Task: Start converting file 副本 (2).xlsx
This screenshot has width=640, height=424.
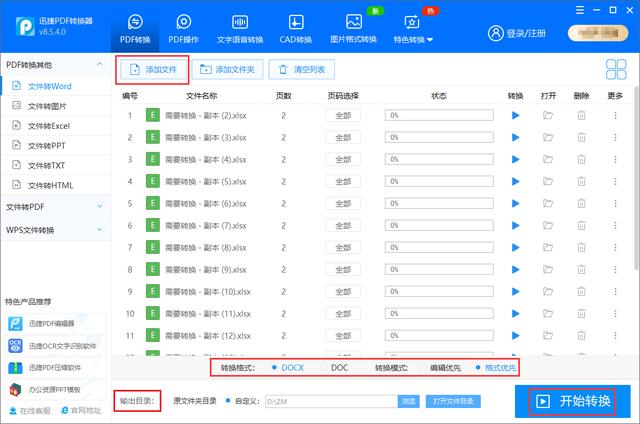Action: [x=516, y=115]
